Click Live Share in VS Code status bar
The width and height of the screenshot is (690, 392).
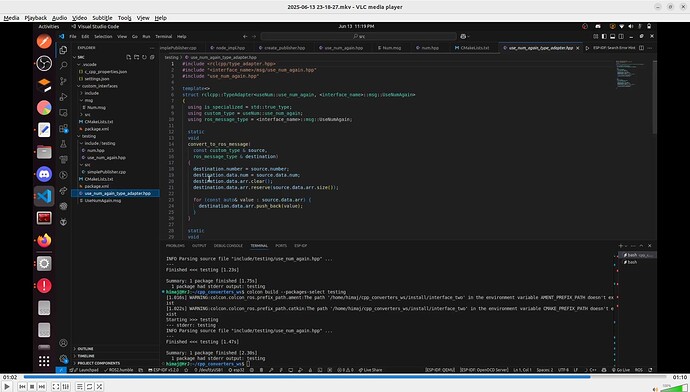(370, 370)
